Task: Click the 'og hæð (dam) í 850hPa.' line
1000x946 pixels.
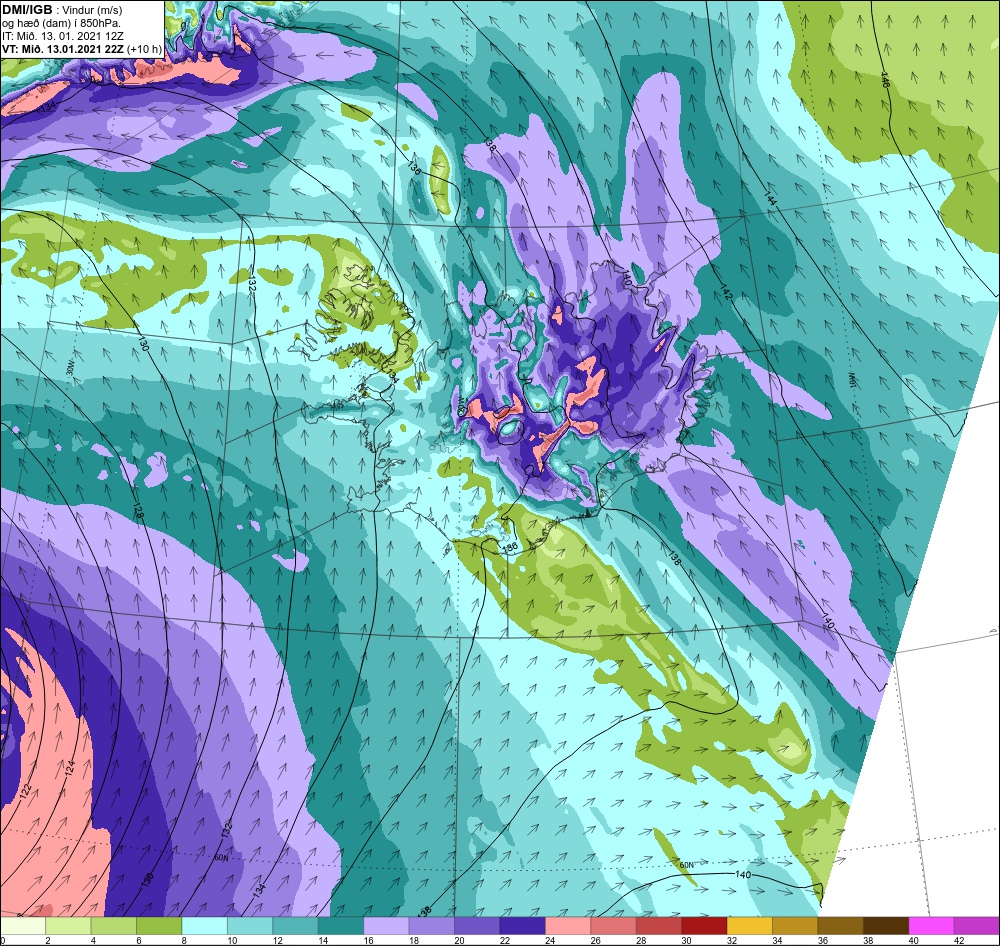Action: click(61, 23)
